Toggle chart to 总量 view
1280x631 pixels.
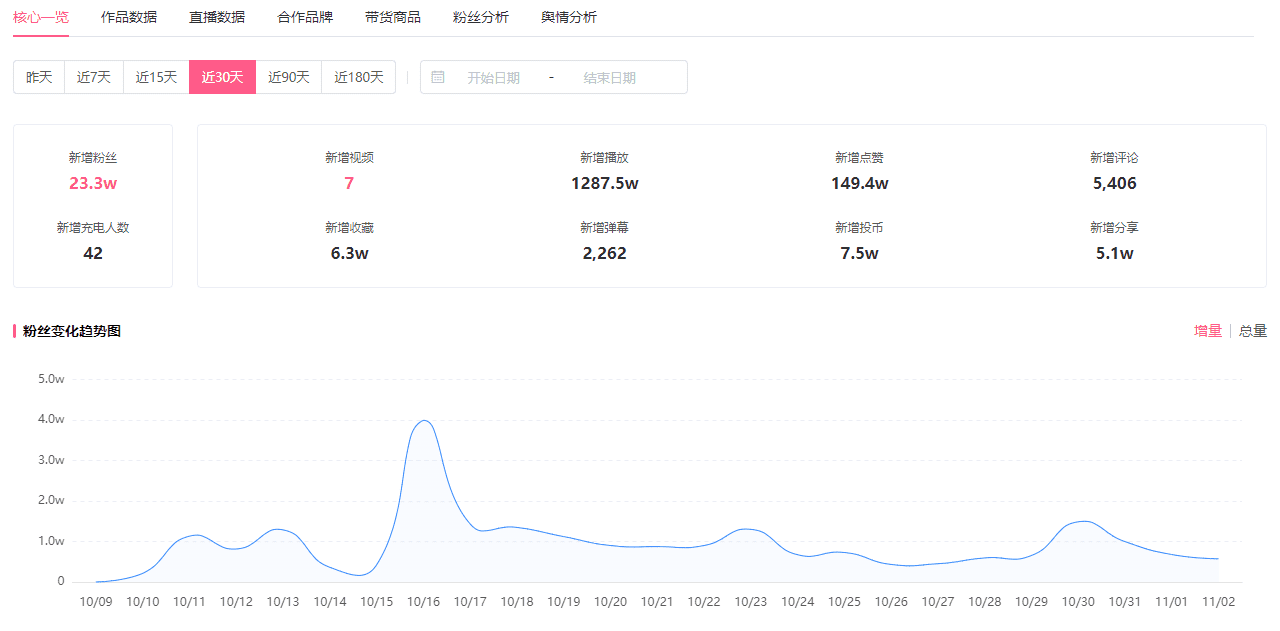click(1253, 331)
